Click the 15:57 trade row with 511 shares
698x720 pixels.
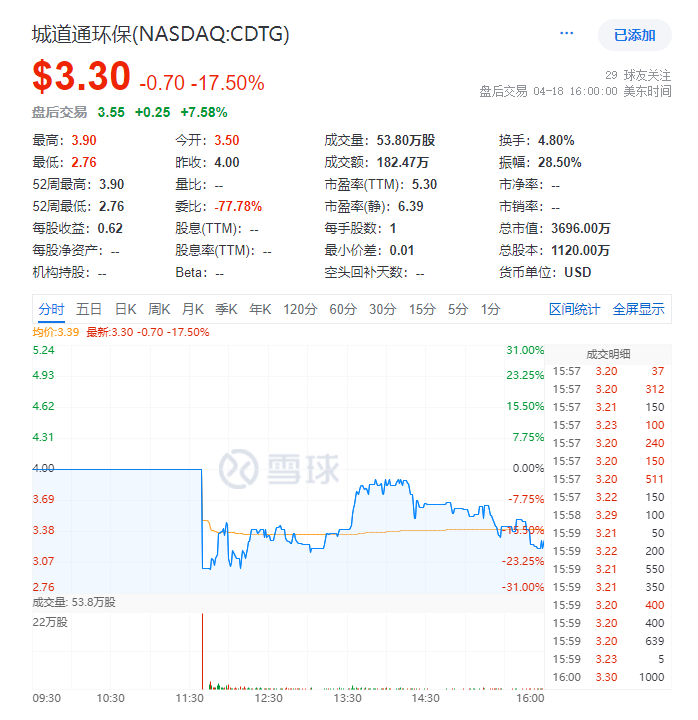tap(608, 479)
